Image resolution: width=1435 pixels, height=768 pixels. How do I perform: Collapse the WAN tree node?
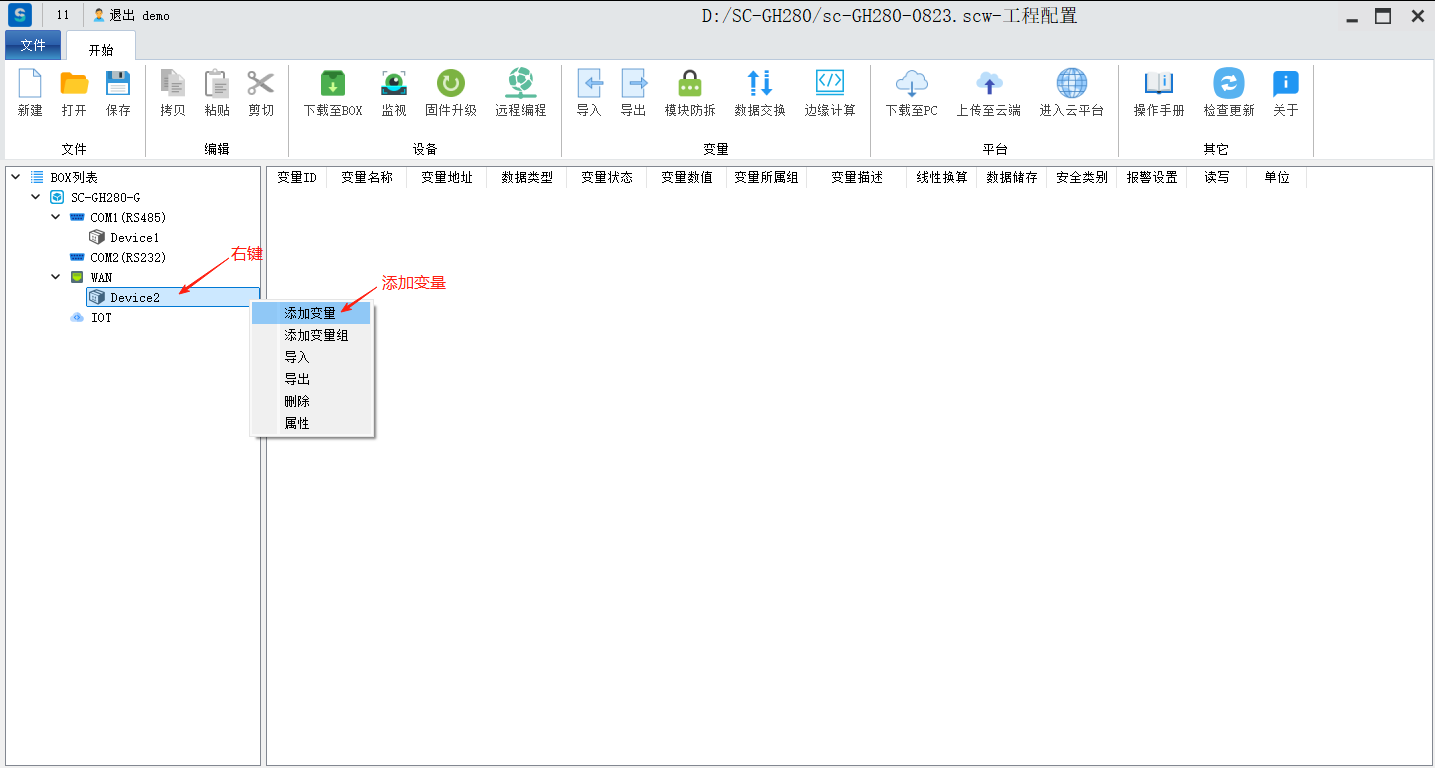[56, 277]
